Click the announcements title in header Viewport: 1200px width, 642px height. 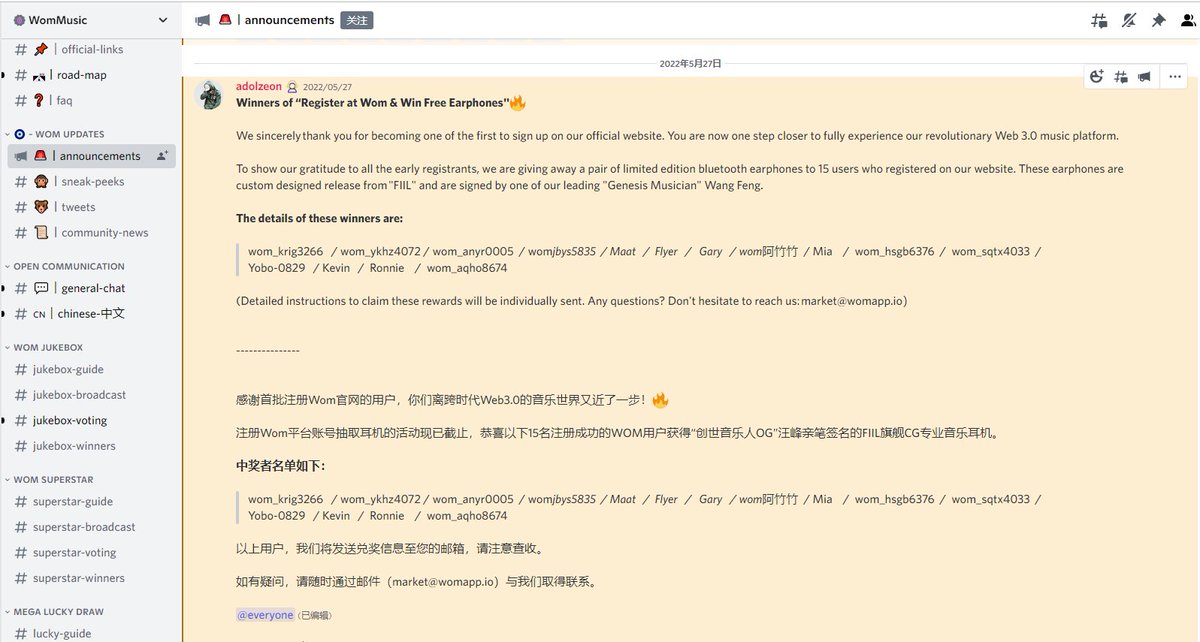pyautogui.click(x=290, y=20)
